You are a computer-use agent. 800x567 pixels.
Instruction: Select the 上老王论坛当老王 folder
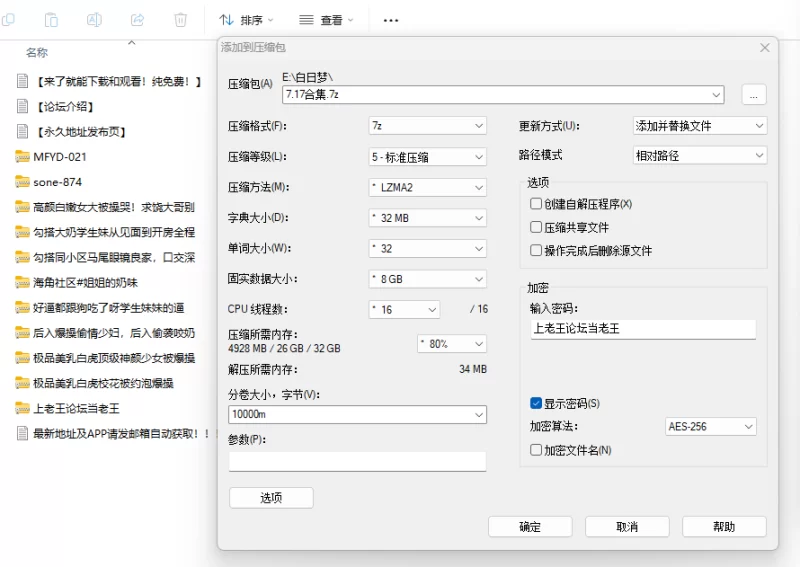tap(76, 408)
